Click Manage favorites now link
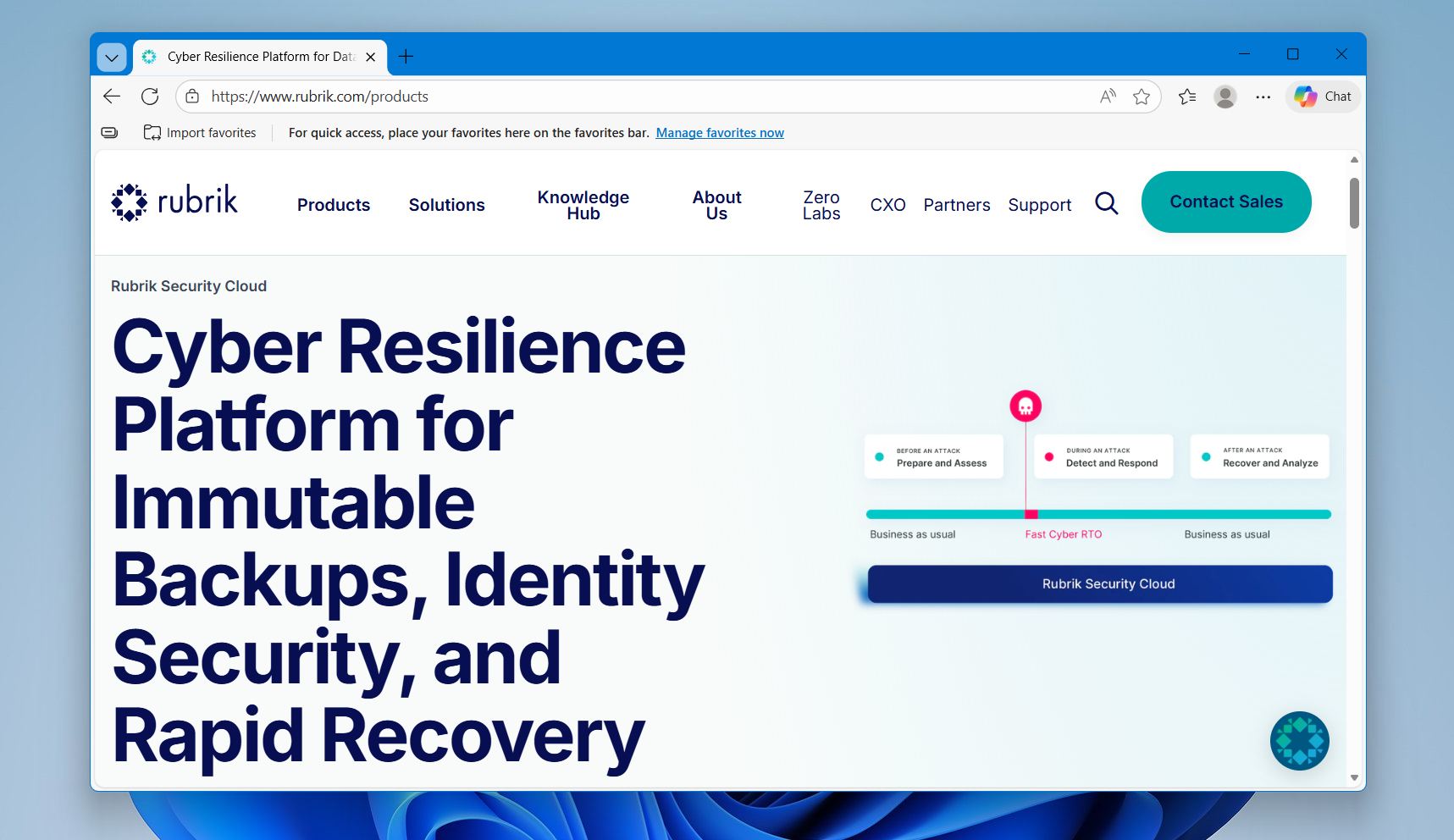This screenshot has height=840, width=1454. click(720, 133)
